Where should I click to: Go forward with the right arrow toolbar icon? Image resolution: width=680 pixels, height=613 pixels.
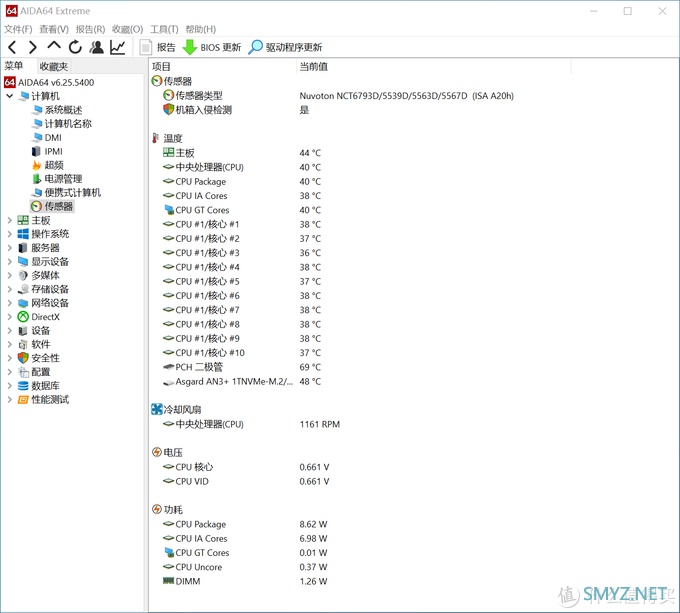click(x=33, y=47)
